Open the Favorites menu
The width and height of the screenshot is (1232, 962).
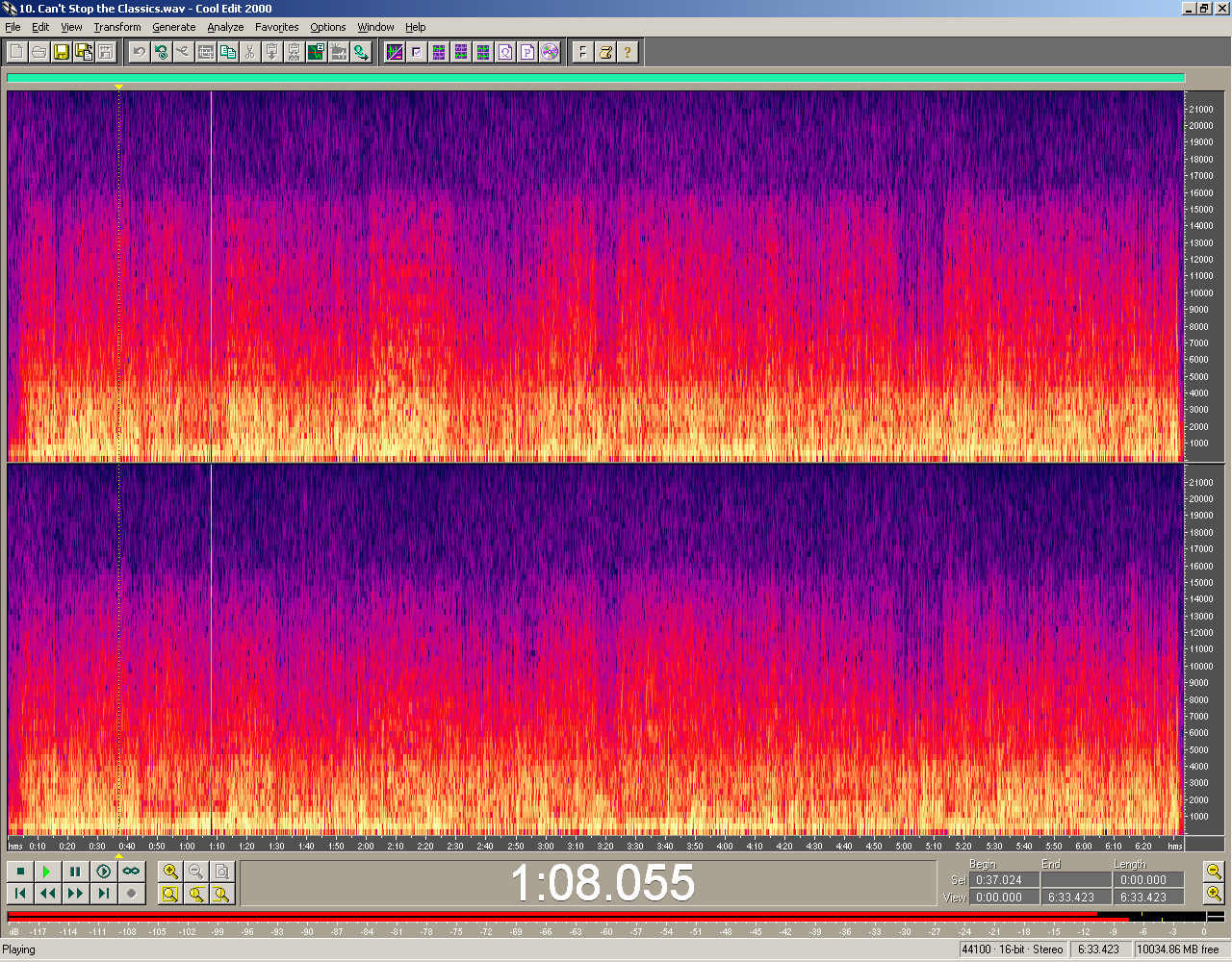pyautogui.click(x=276, y=27)
